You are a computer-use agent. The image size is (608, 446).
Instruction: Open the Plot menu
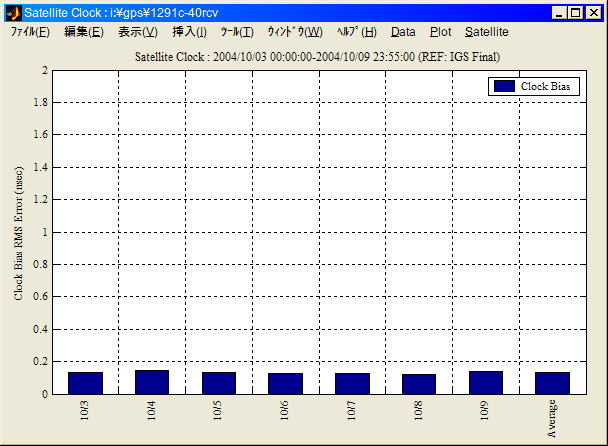(440, 32)
